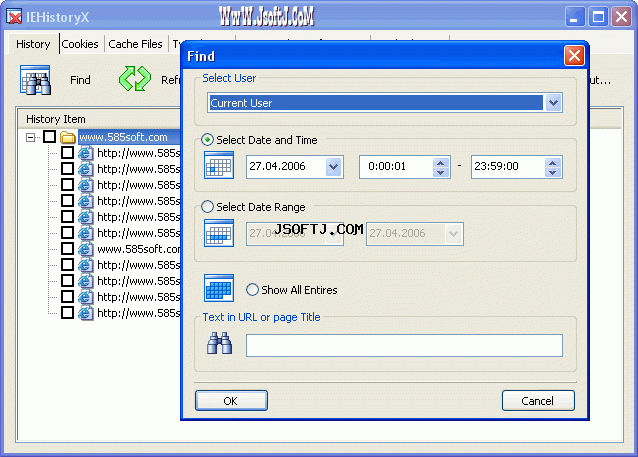Increase the 23:59:00 end time spinner

pos(553,162)
